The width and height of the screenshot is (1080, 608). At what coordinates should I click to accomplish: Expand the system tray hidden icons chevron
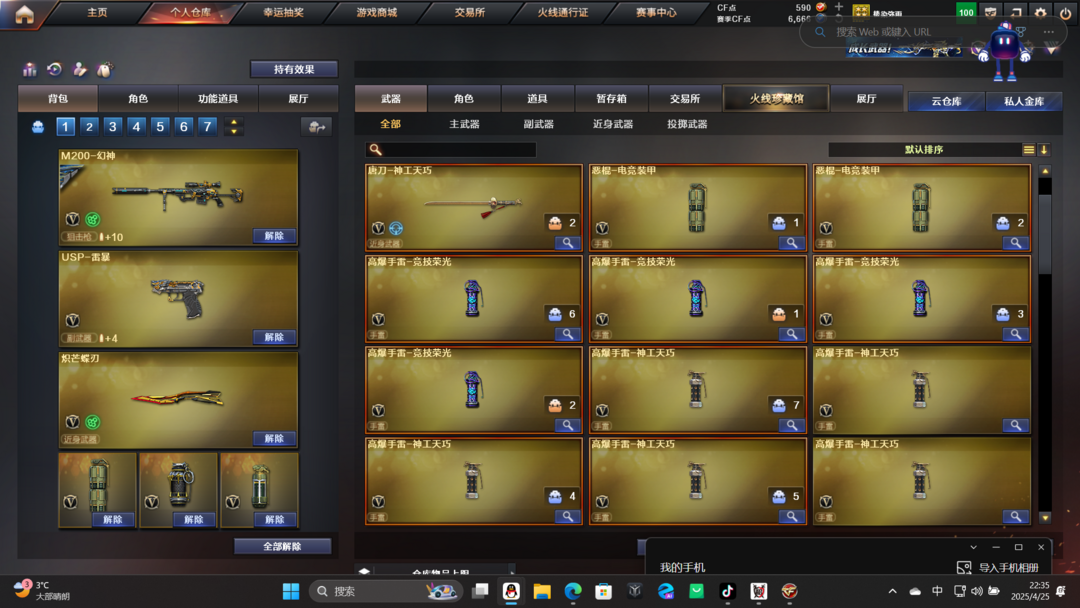893,591
